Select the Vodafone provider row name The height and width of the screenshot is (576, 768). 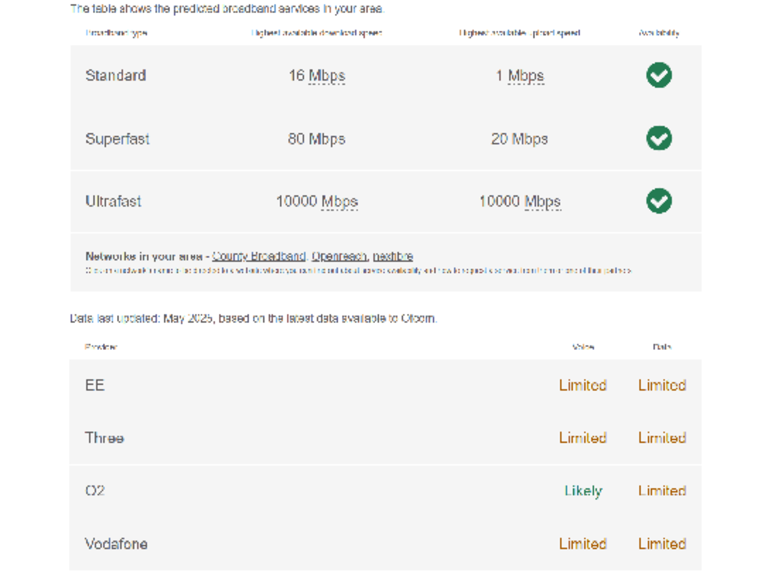point(116,544)
